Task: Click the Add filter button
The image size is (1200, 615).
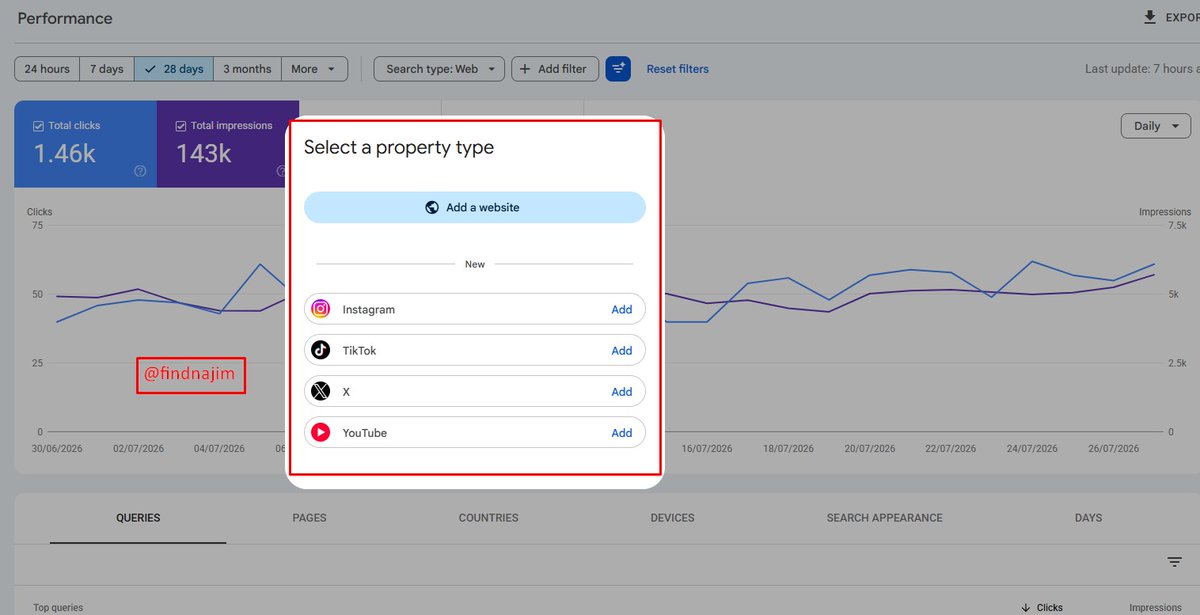Action: pos(555,69)
